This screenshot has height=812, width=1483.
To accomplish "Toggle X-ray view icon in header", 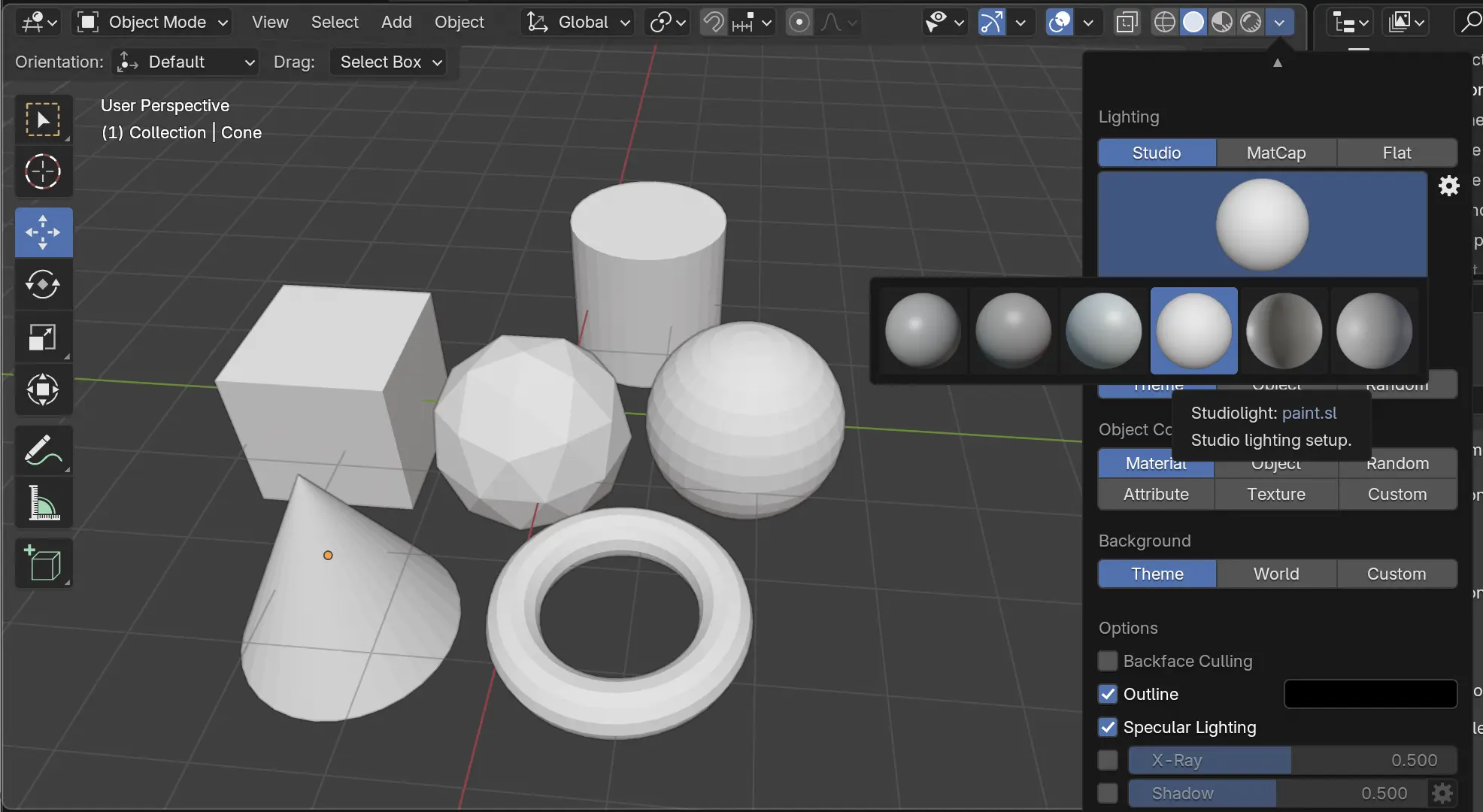I will tap(1127, 23).
